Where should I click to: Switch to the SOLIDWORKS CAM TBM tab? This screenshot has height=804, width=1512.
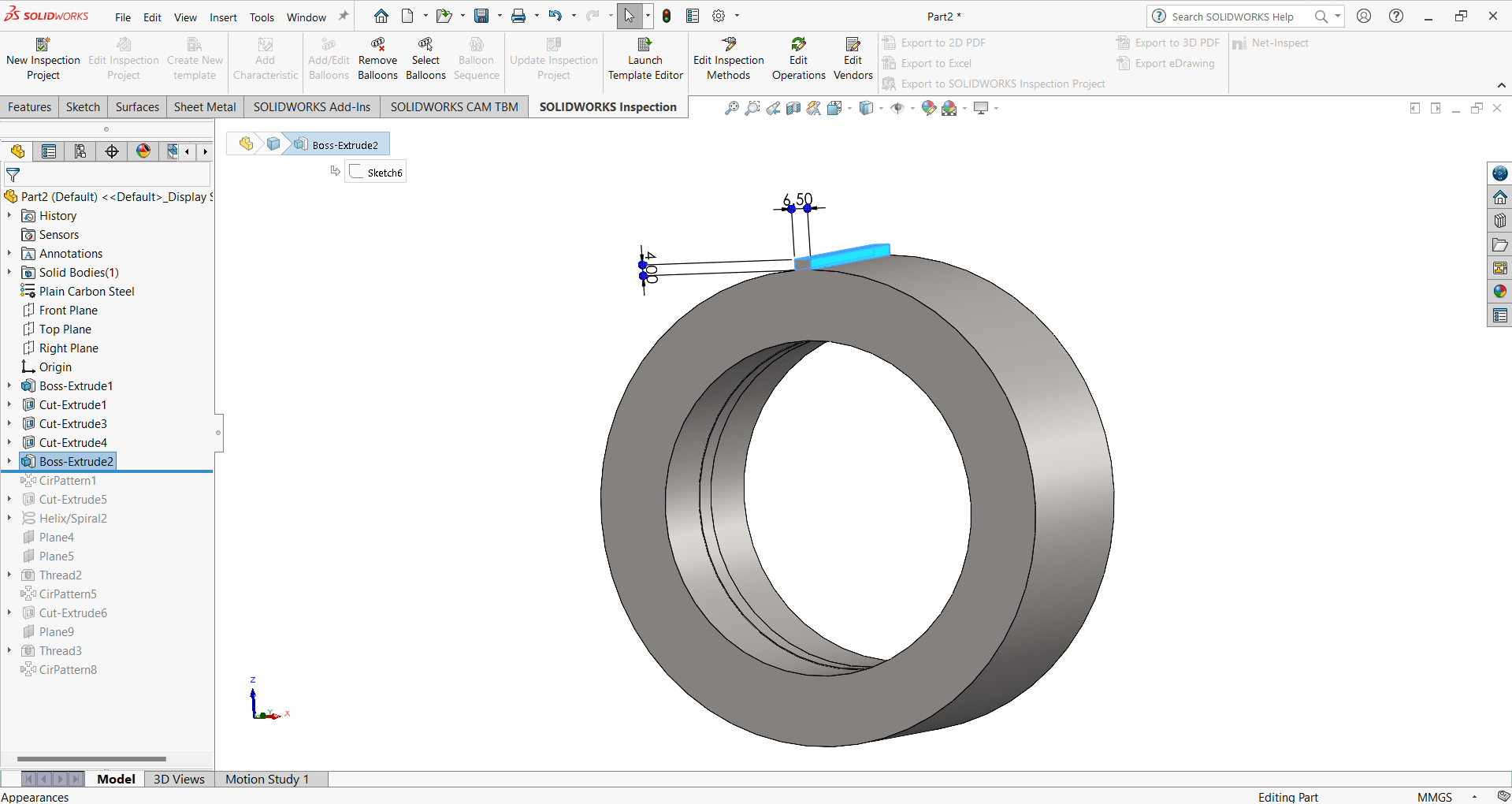(453, 106)
